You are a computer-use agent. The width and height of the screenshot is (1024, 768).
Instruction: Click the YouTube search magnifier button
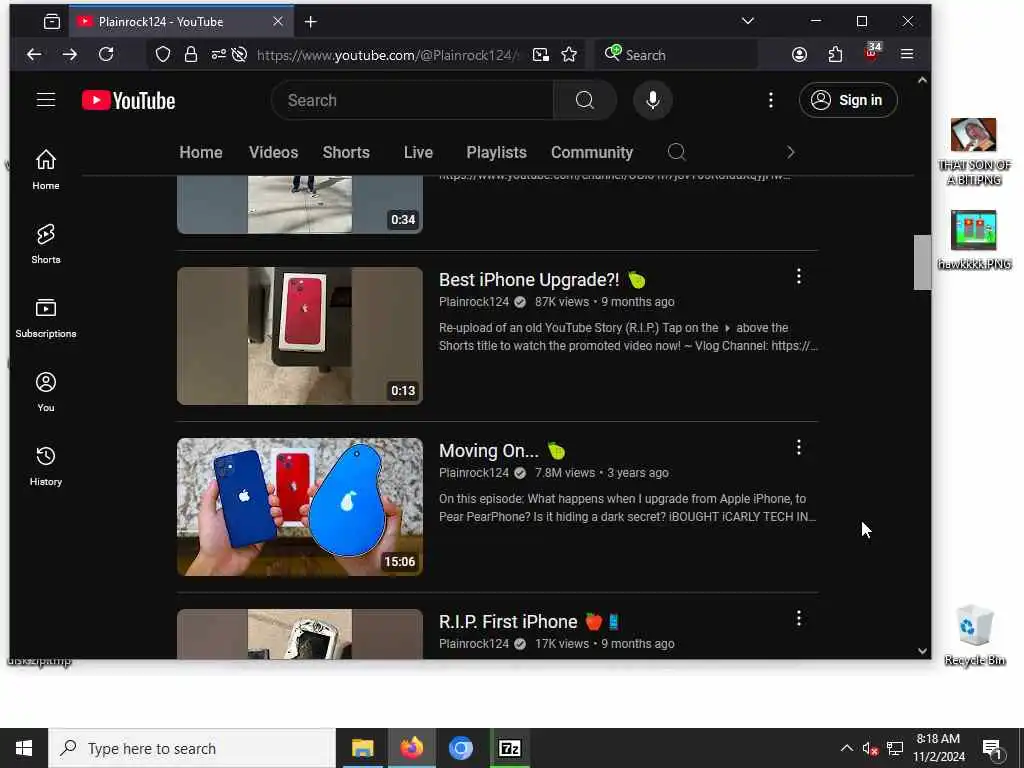point(584,100)
